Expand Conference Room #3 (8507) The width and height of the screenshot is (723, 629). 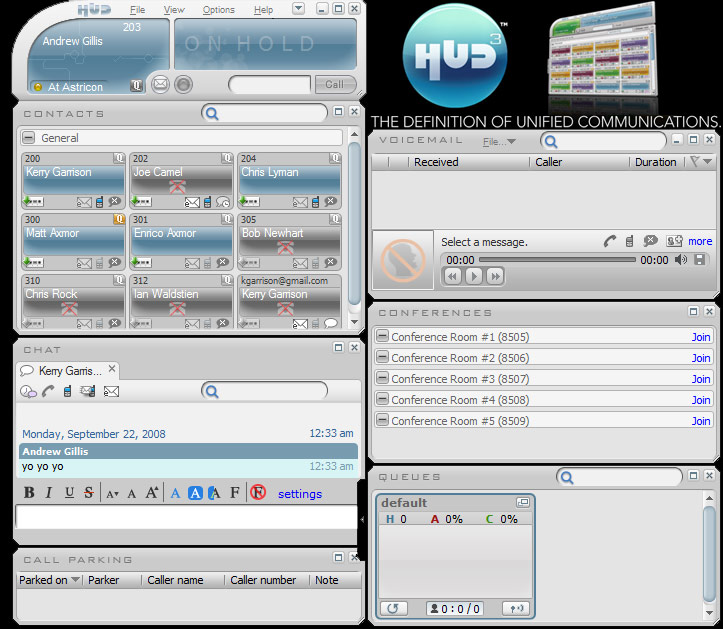coord(382,378)
